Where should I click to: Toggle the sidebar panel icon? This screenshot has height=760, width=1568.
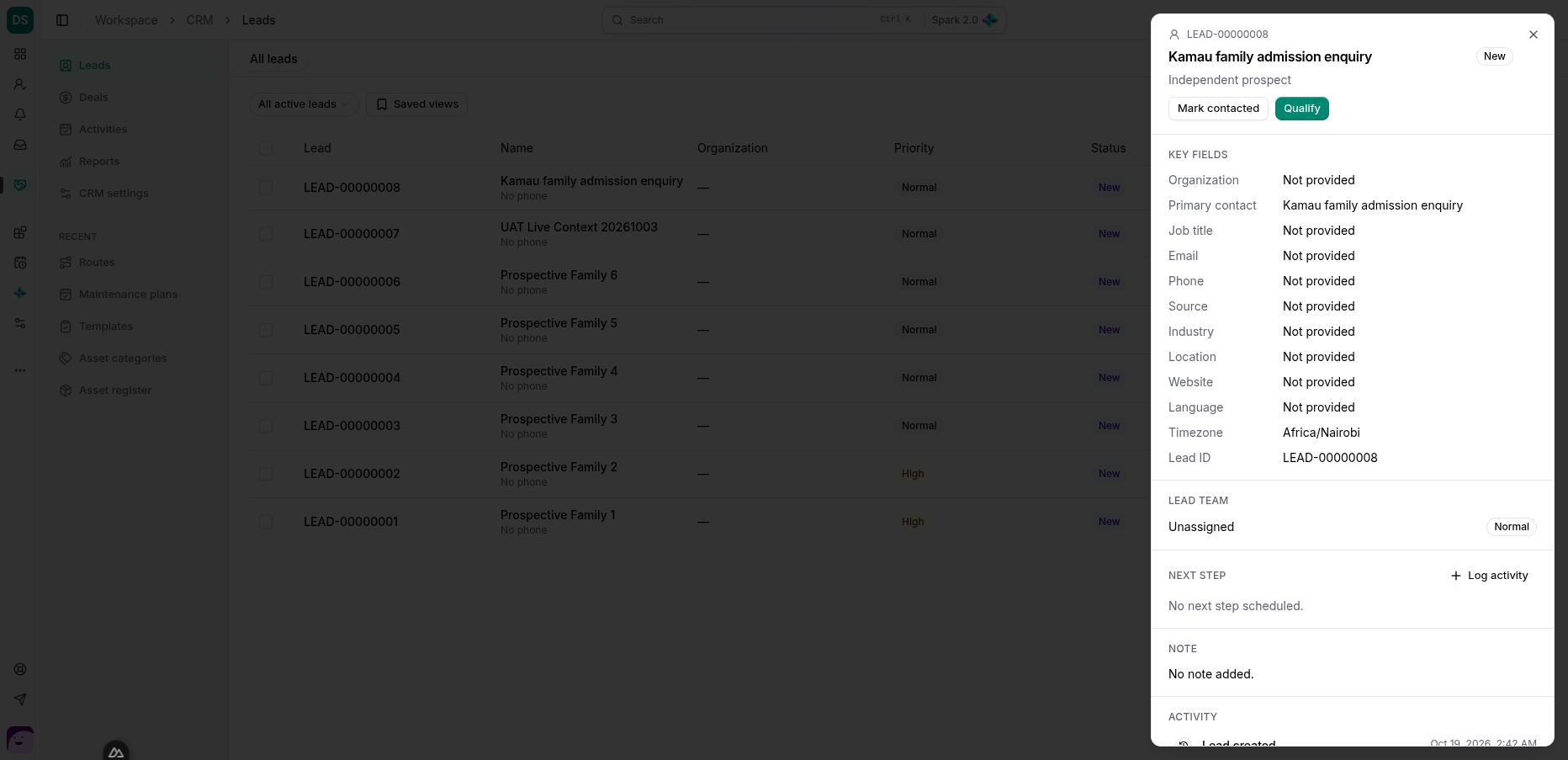(62, 20)
